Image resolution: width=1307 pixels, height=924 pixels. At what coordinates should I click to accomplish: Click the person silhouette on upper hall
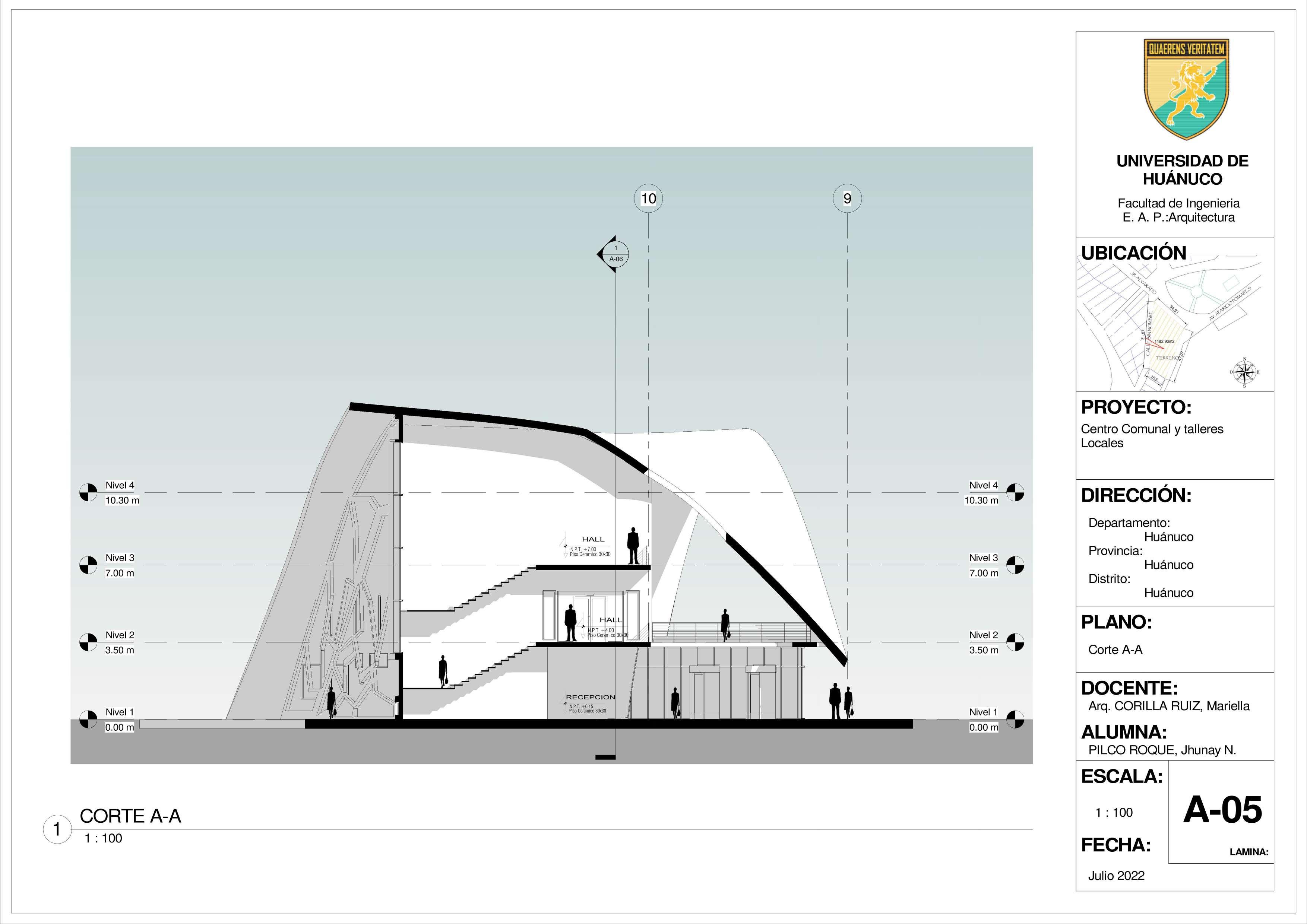click(633, 546)
